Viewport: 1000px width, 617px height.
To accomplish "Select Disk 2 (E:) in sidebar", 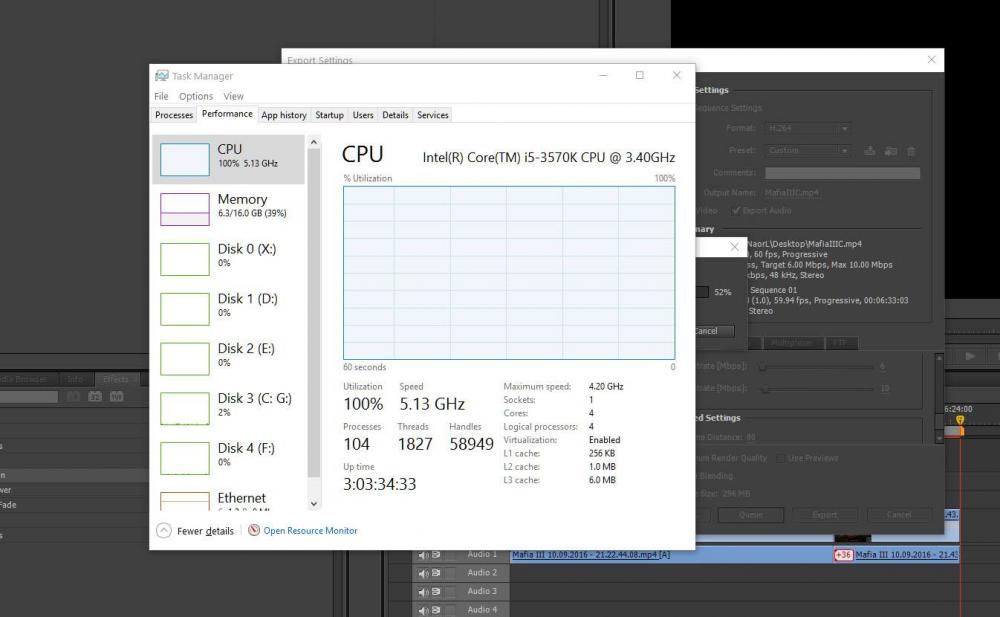I will 228,358.
